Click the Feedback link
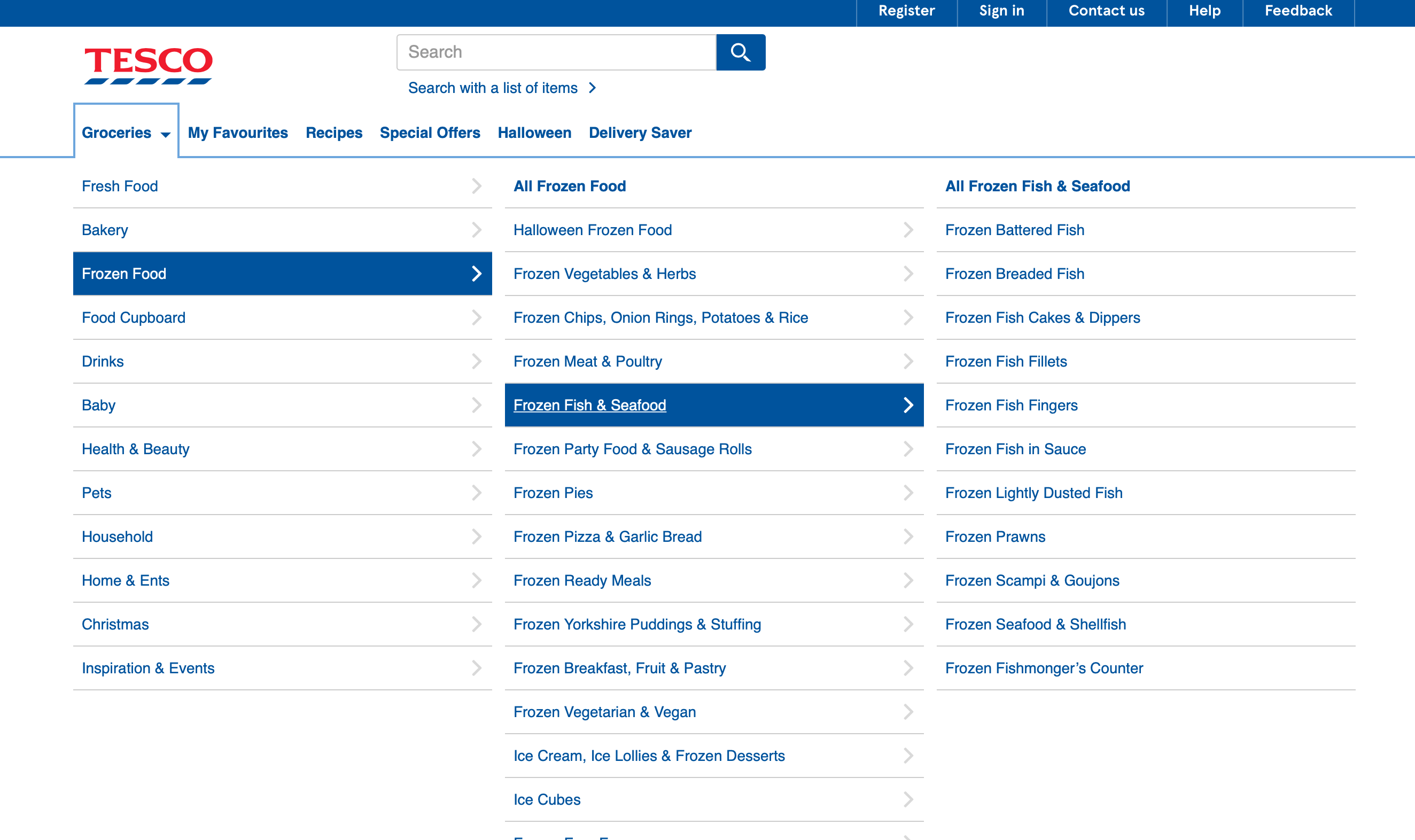Screen dimensions: 1415x840 pyautogui.click(x=1298, y=11)
